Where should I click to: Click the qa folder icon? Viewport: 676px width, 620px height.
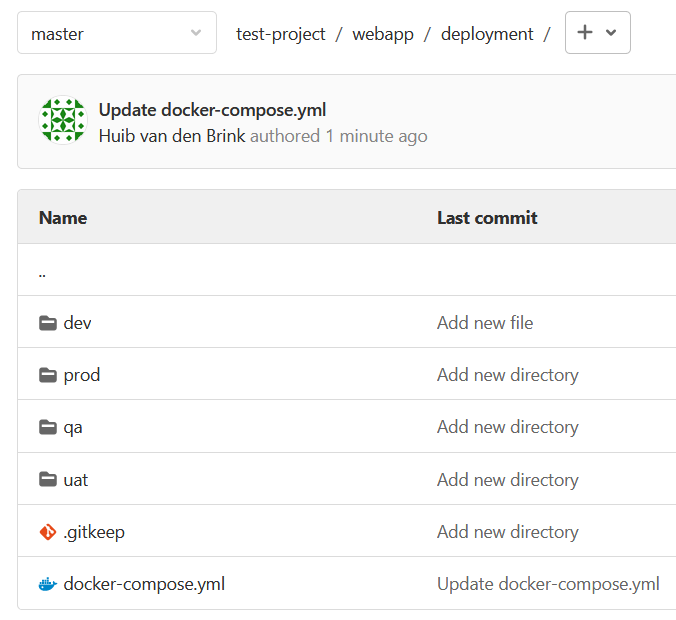point(48,427)
